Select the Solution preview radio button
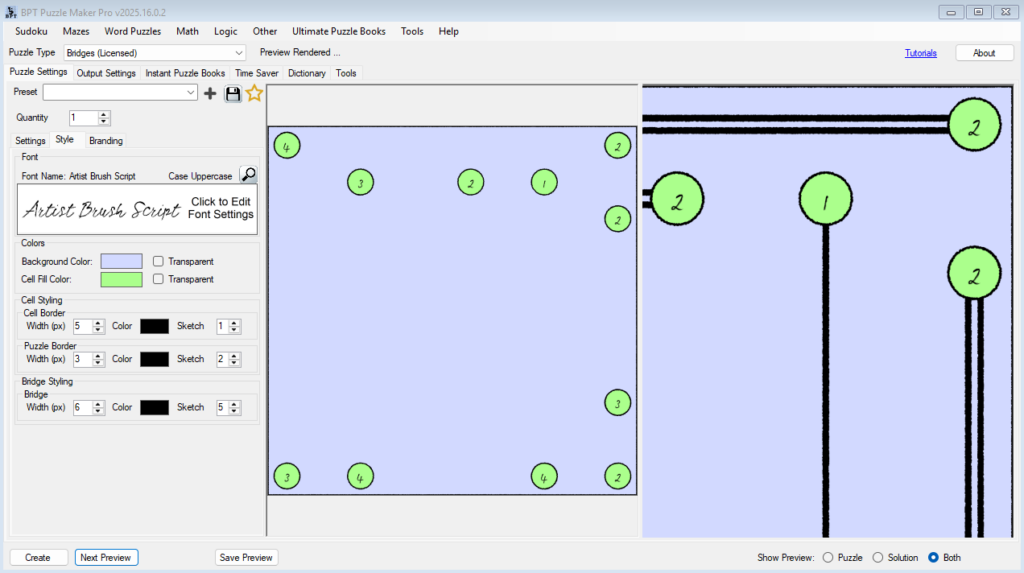1024x573 pixels. [x=878, y=557]
